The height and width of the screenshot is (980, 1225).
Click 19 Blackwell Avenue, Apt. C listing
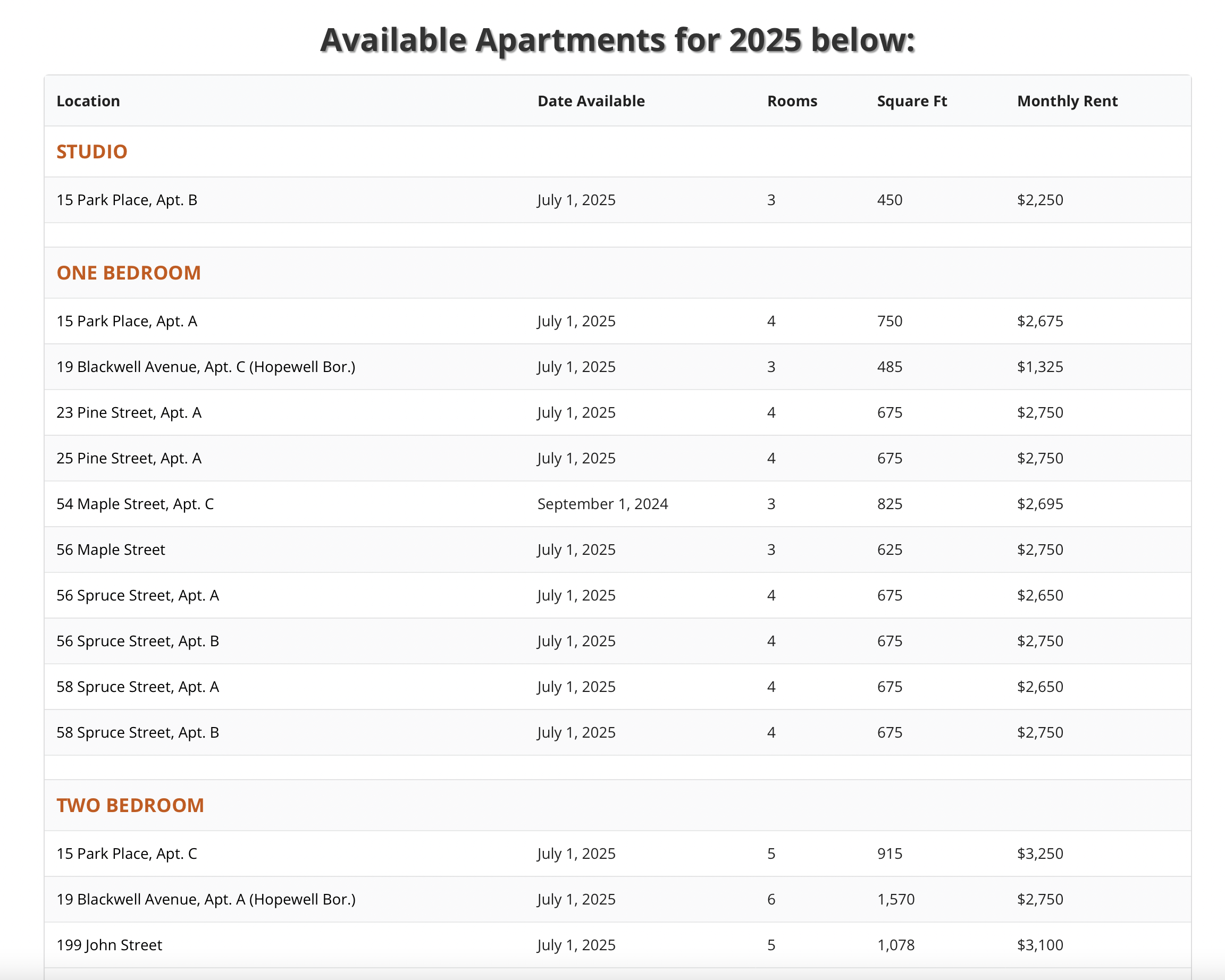(206, 367)
